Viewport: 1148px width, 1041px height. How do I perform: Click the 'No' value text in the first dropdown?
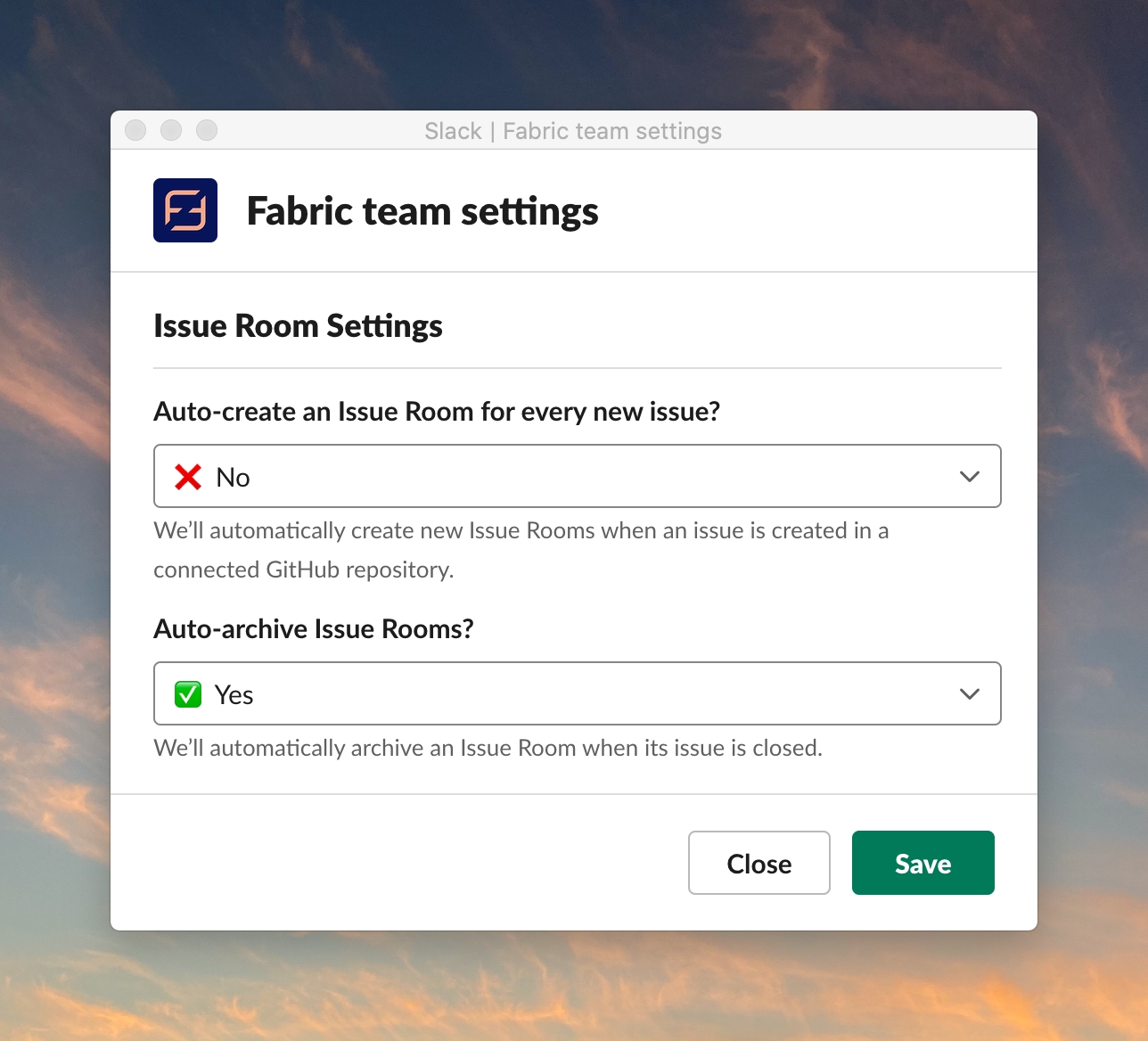pyautogui.click(x=233, y=478)
